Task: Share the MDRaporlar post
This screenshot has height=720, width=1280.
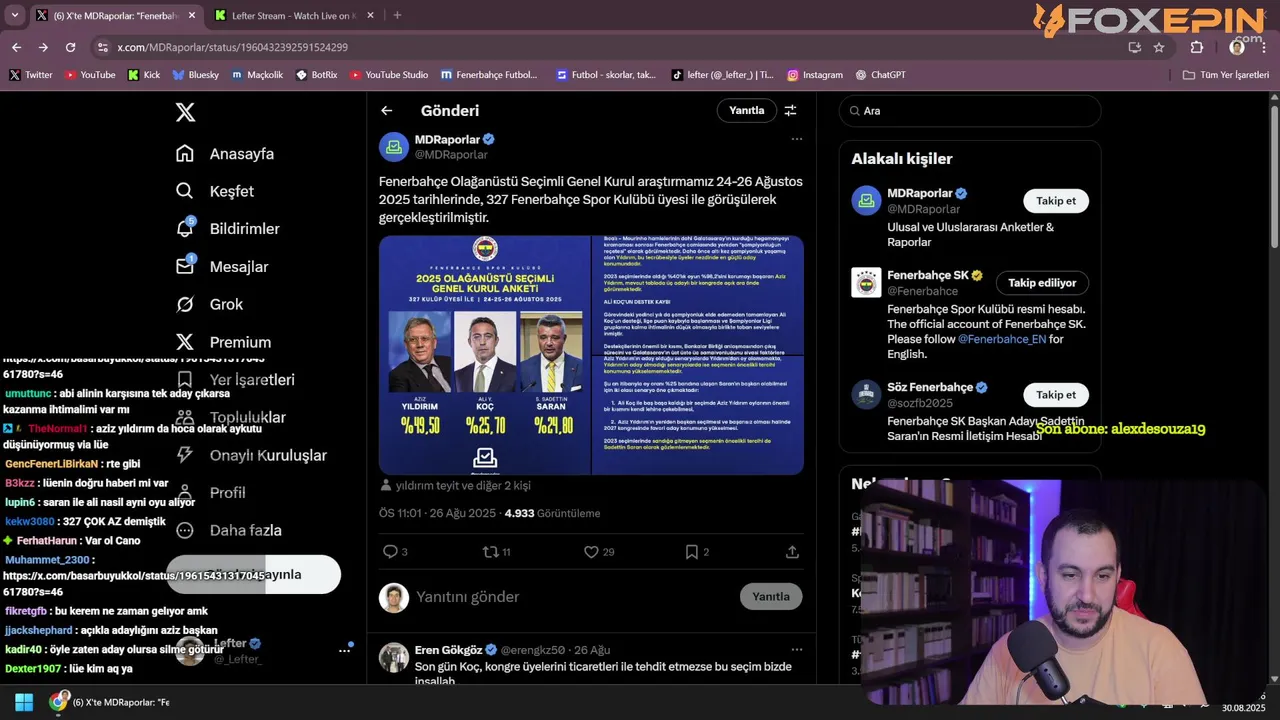Action: (792, 552)
